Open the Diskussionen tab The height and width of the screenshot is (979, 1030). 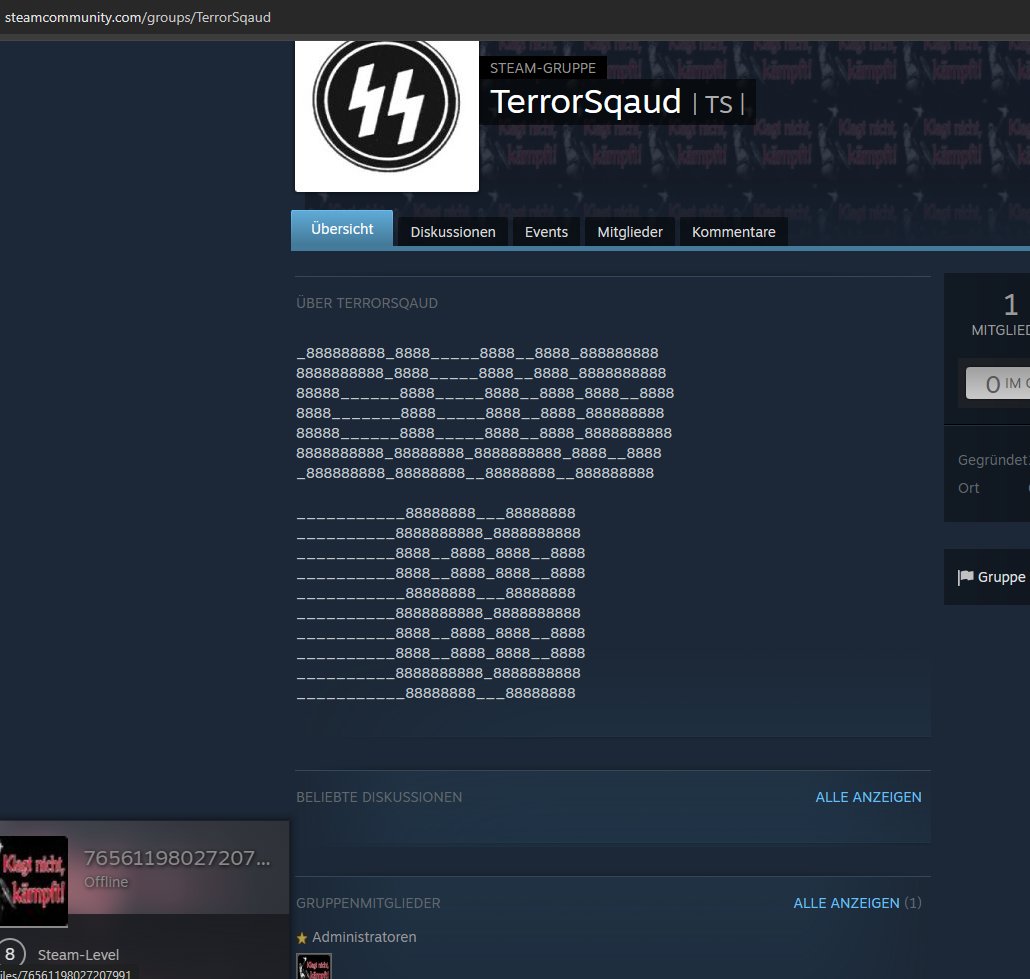click(453, 232)
